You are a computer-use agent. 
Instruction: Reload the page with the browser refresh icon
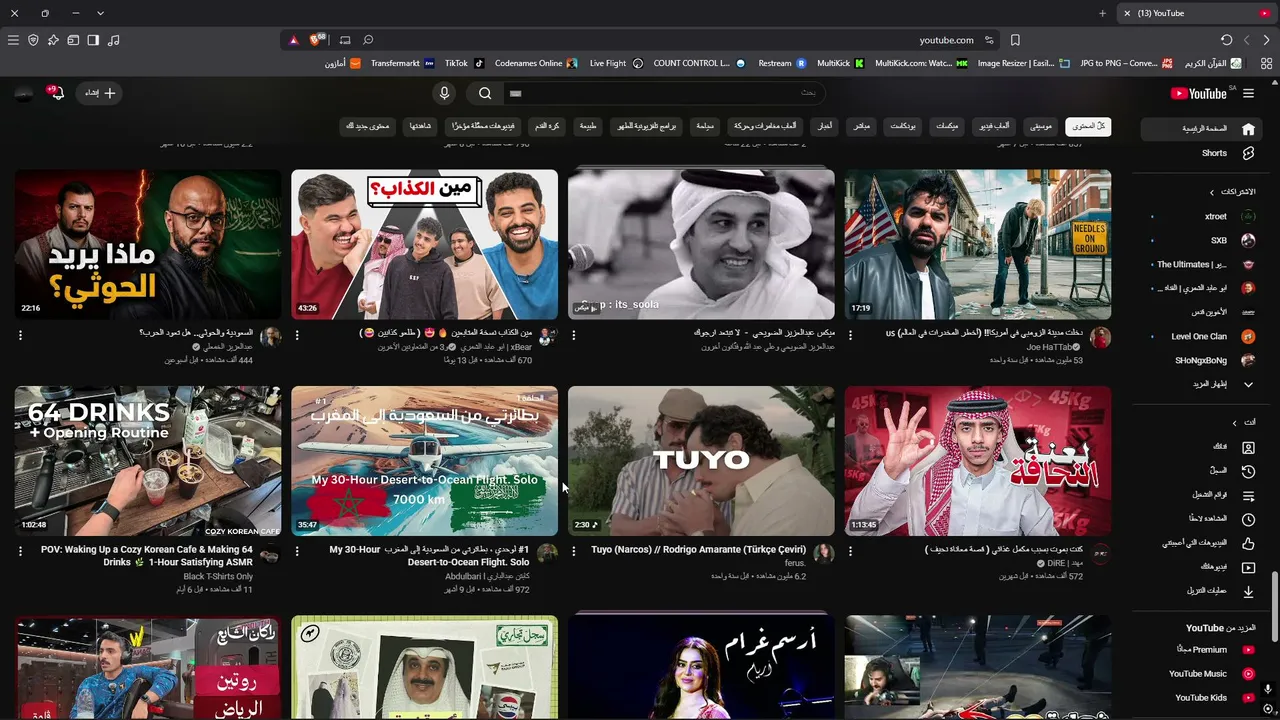tap(1227, 40)
